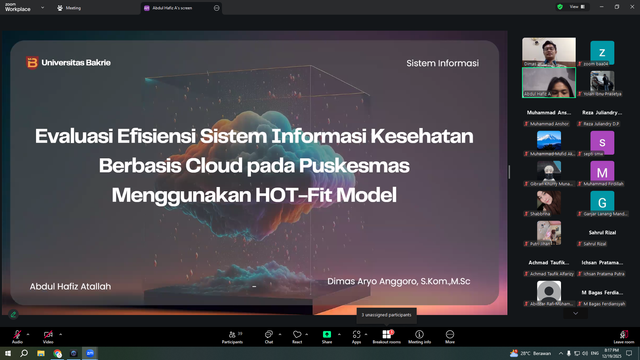This screenshot has width=640, height=360.
Task: Select Dimas's video thumbnail
Action: coord(549,52)
